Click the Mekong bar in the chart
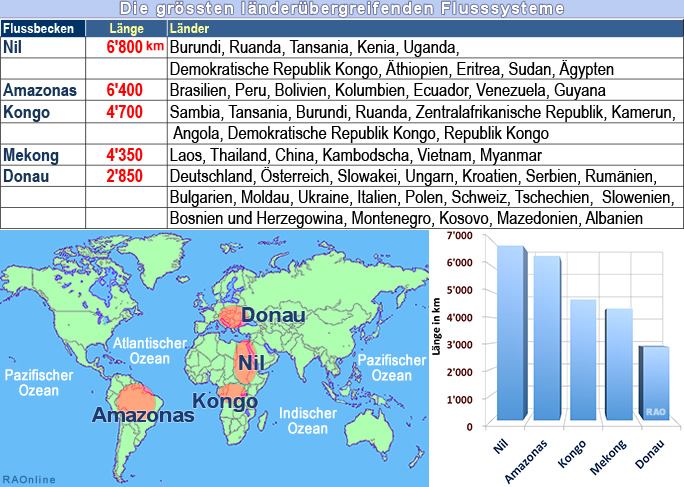Viewport: 684px width, 487px height. pos(618,365)
